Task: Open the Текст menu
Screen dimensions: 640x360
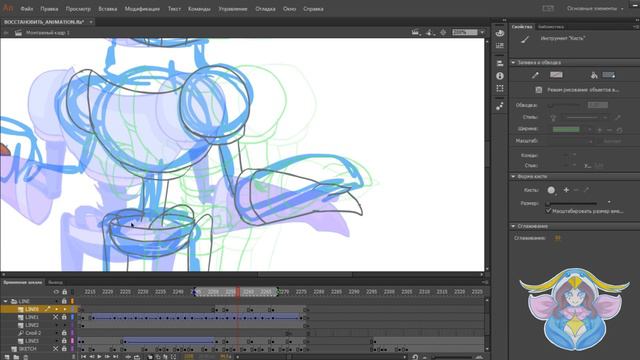Action: (x=174, y=9)
